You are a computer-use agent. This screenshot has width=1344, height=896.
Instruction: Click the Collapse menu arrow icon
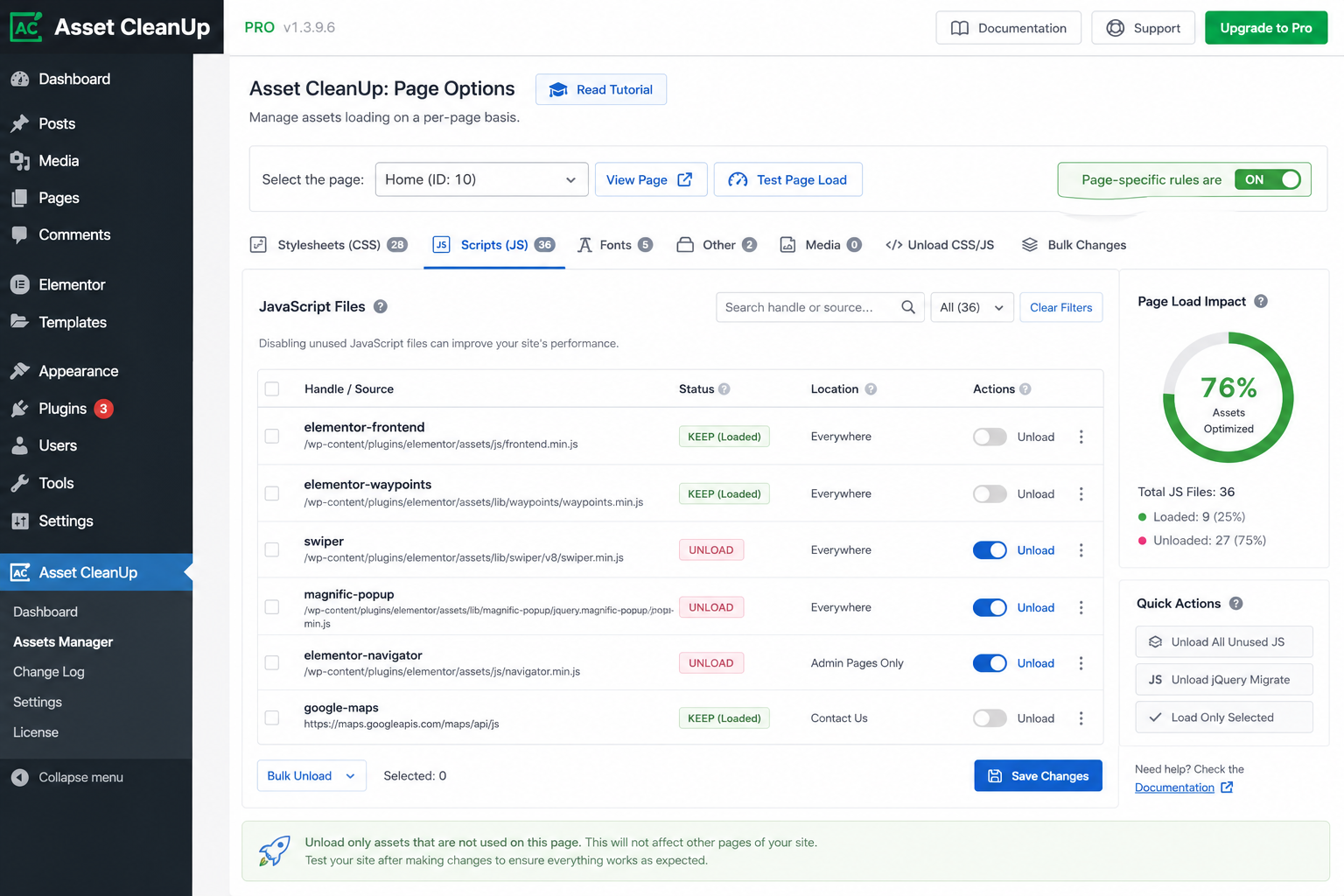[x=20, y=777]
